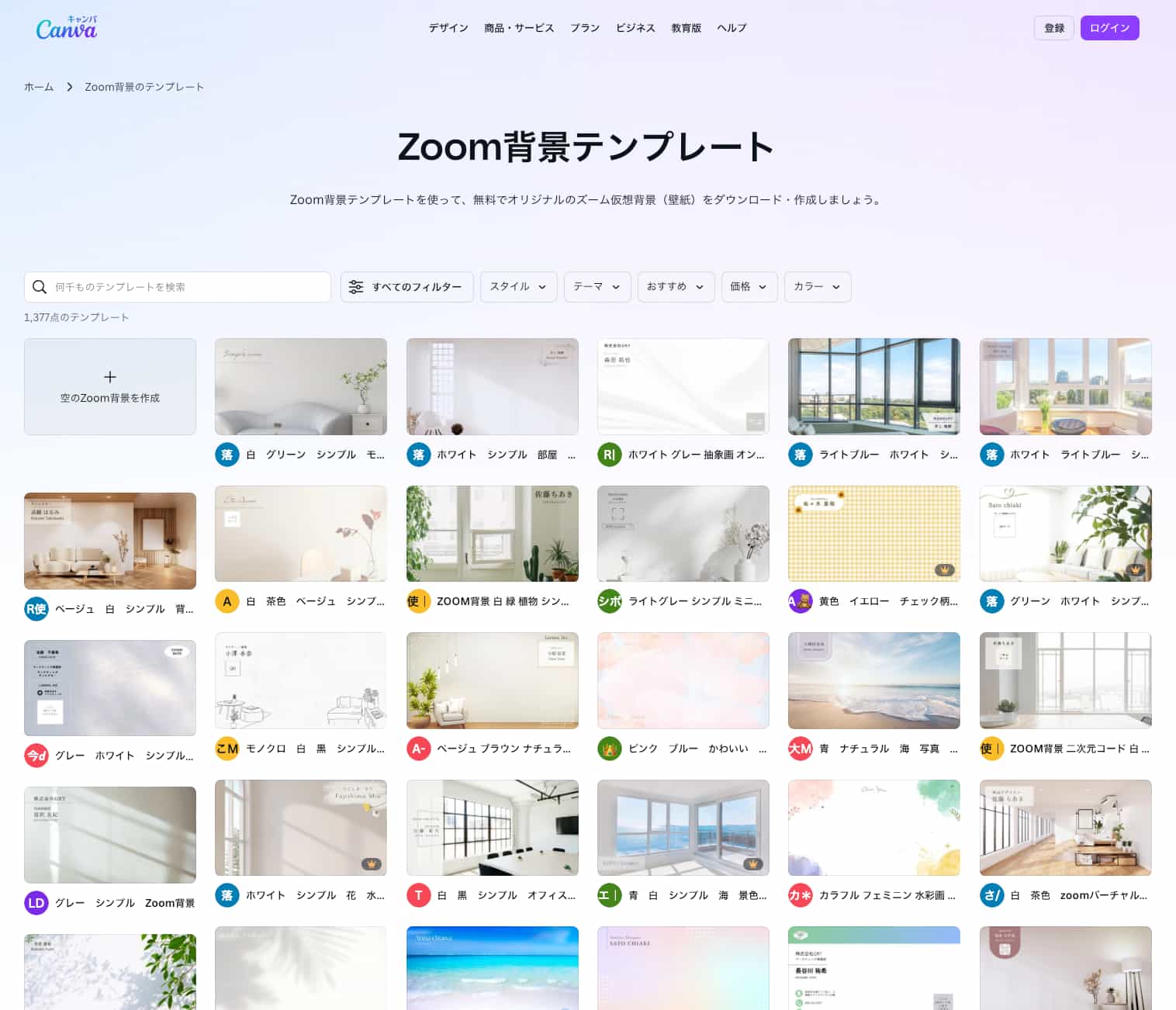Screen dimensions: 1176x1010
Task: Open the プラン menu
Action: [x=585, y=28]
